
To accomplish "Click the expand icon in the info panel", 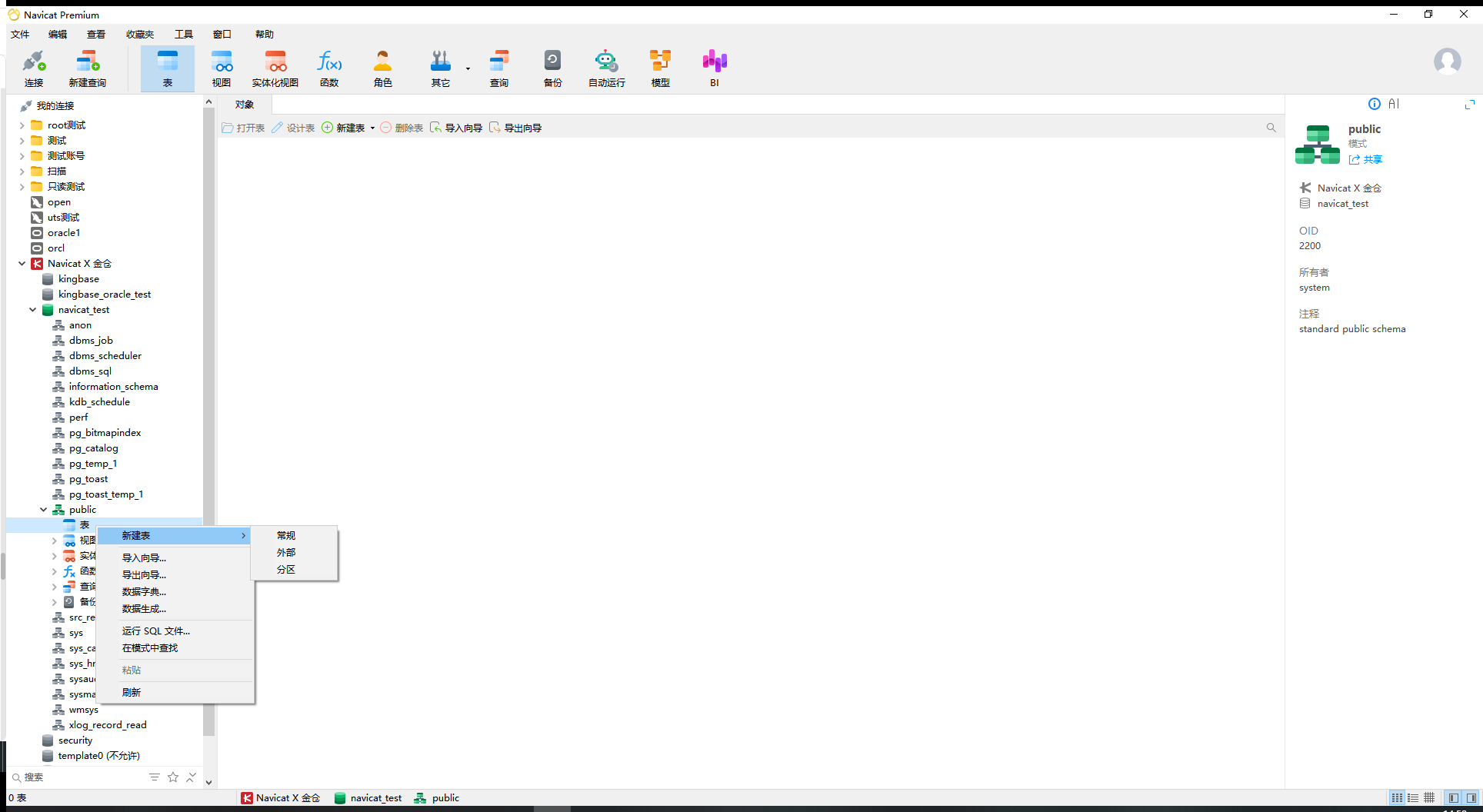I will (x=1470, y=104).
